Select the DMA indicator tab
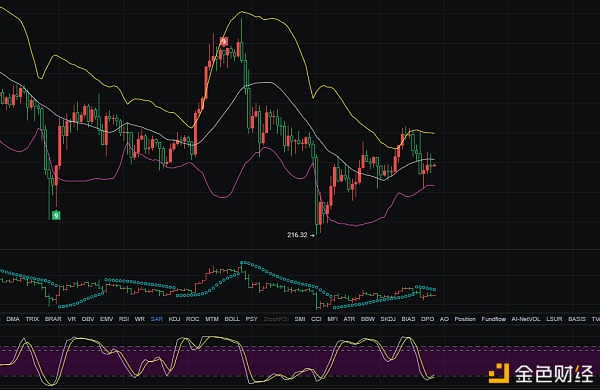 tap(13, 319)
